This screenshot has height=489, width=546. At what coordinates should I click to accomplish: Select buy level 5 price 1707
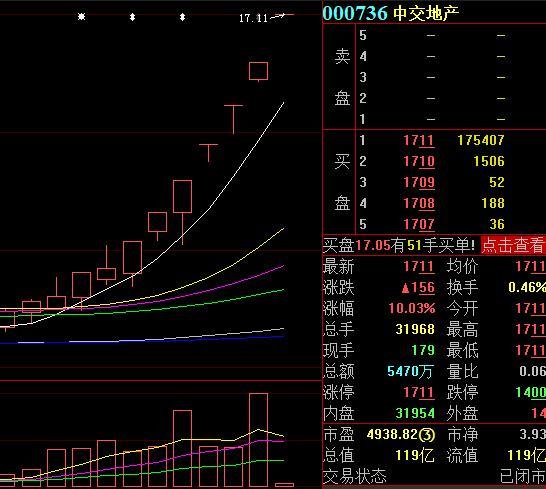pos(419,224)
